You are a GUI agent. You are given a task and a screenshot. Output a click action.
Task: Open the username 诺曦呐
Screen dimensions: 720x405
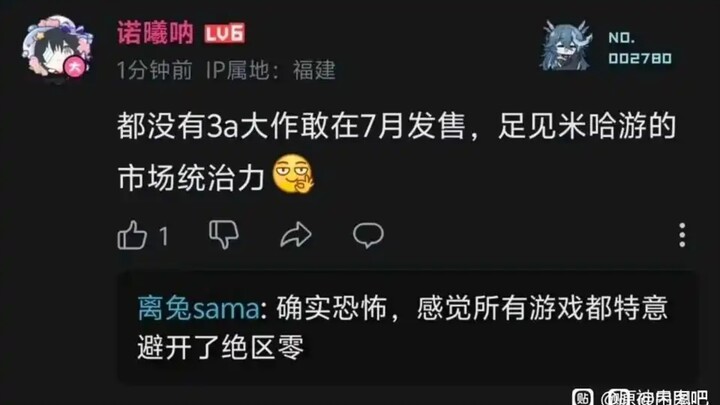click(x=155, y=33)
